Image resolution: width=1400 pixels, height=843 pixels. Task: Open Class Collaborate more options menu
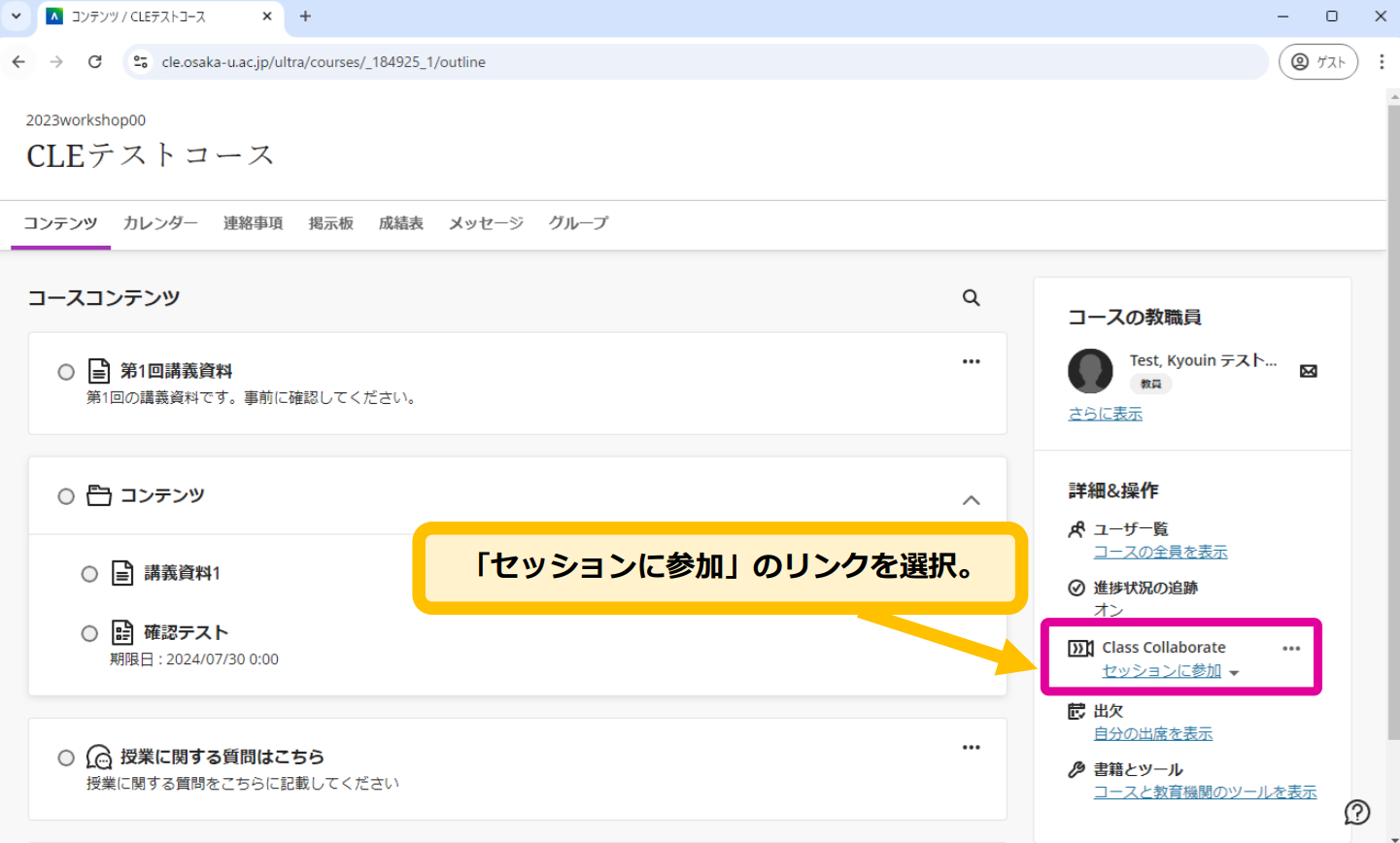pyautogui.click(x=1291, y=648)
